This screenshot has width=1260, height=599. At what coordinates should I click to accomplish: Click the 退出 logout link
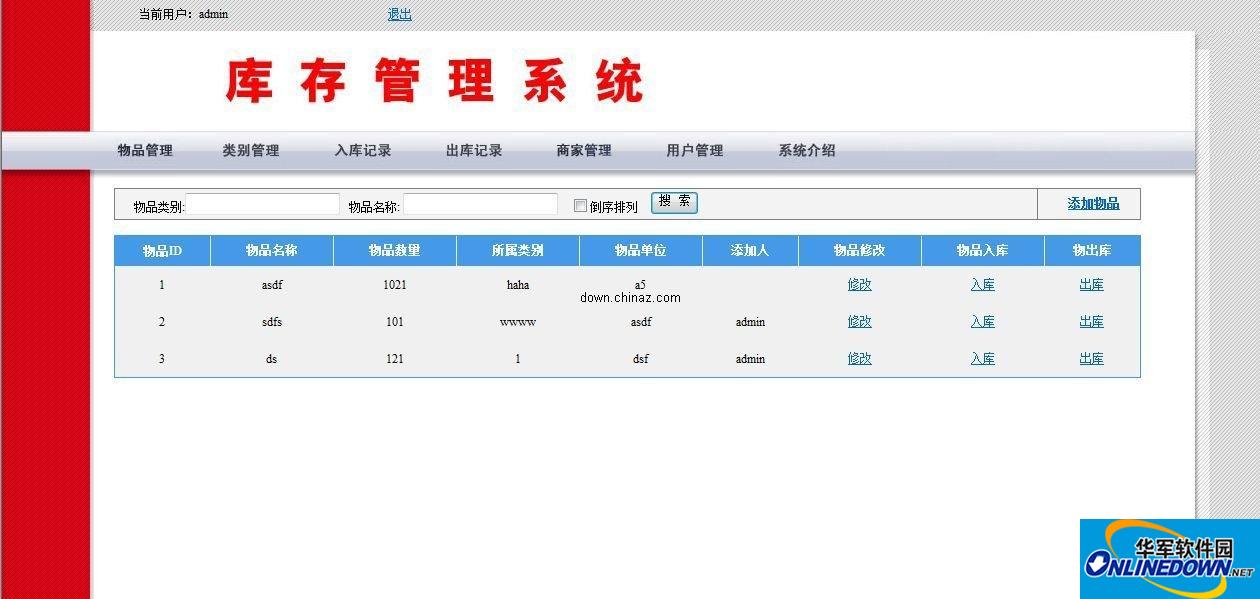point(398,14)
